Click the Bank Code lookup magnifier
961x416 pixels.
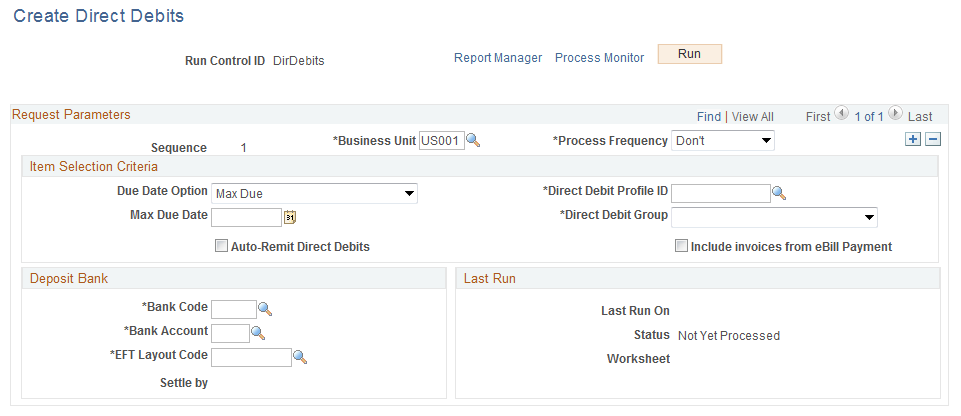click(265, 309)
